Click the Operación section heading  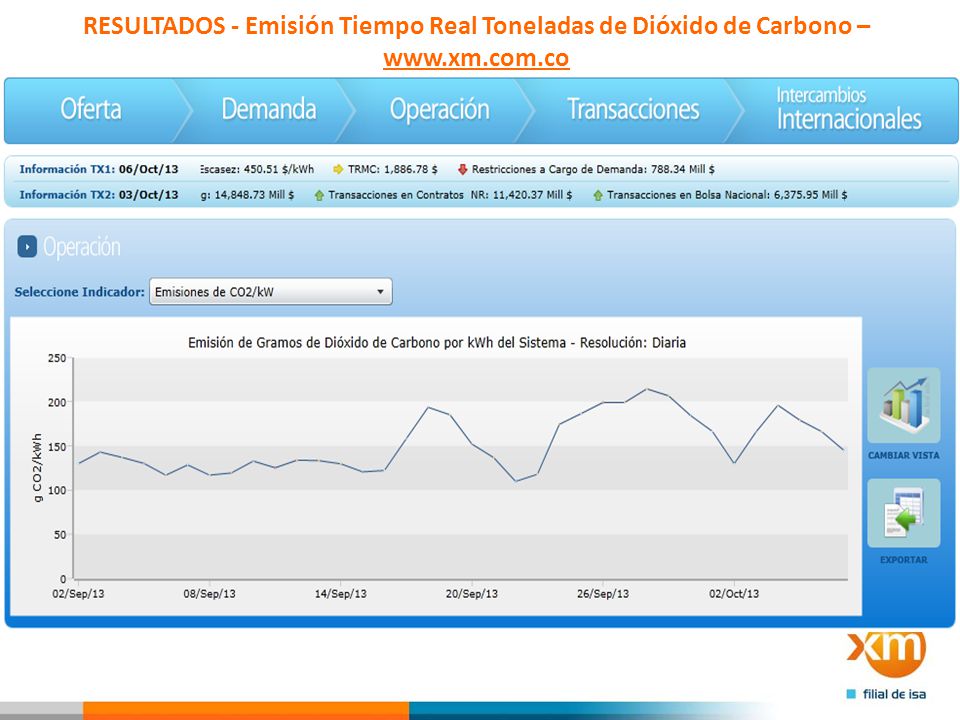pos(81,247)
